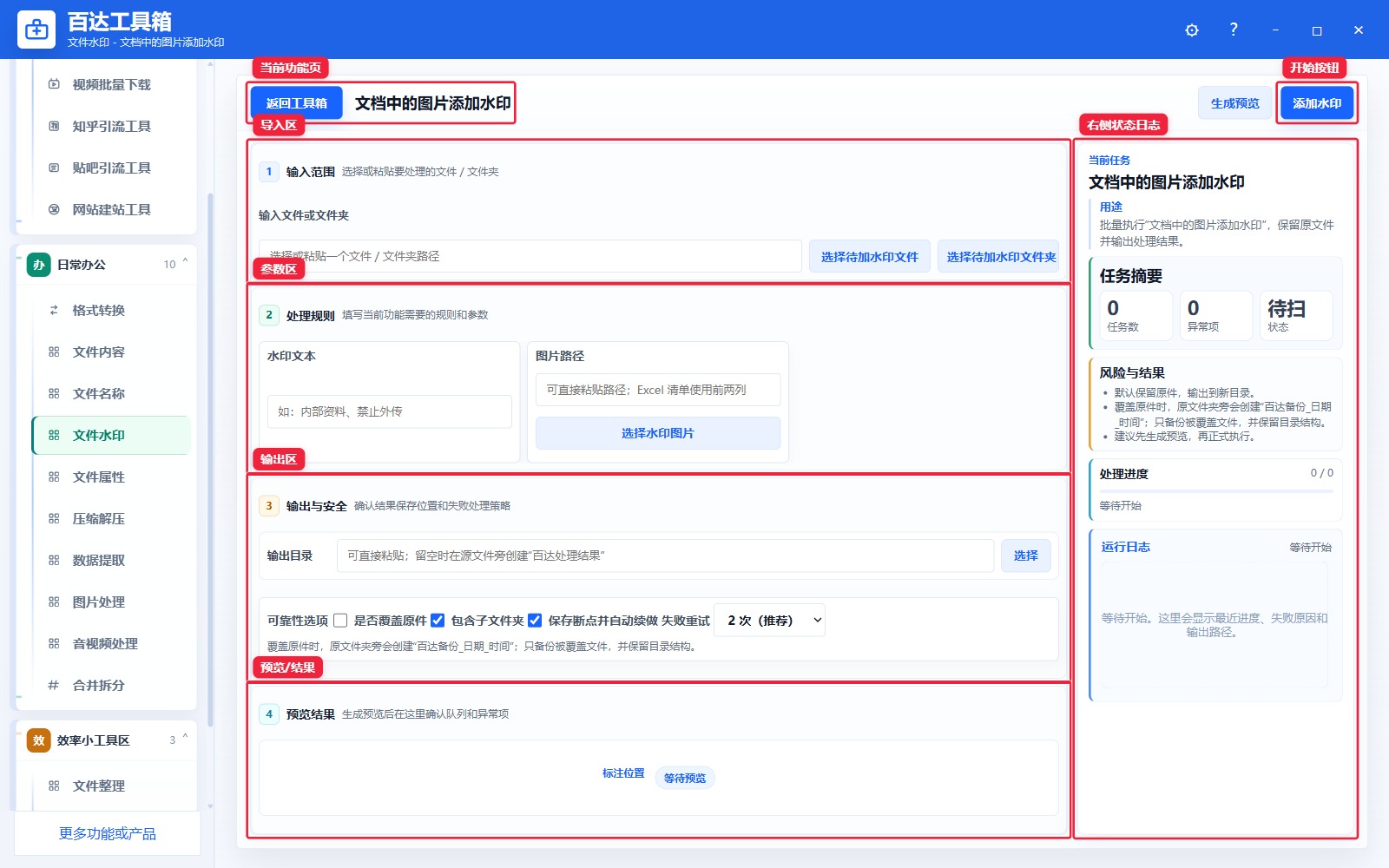Click 选择待加水印文件夹 button

tap(998, 256)
